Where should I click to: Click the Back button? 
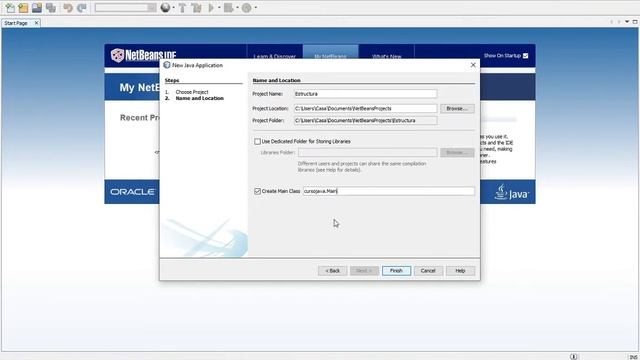(333, 271)
